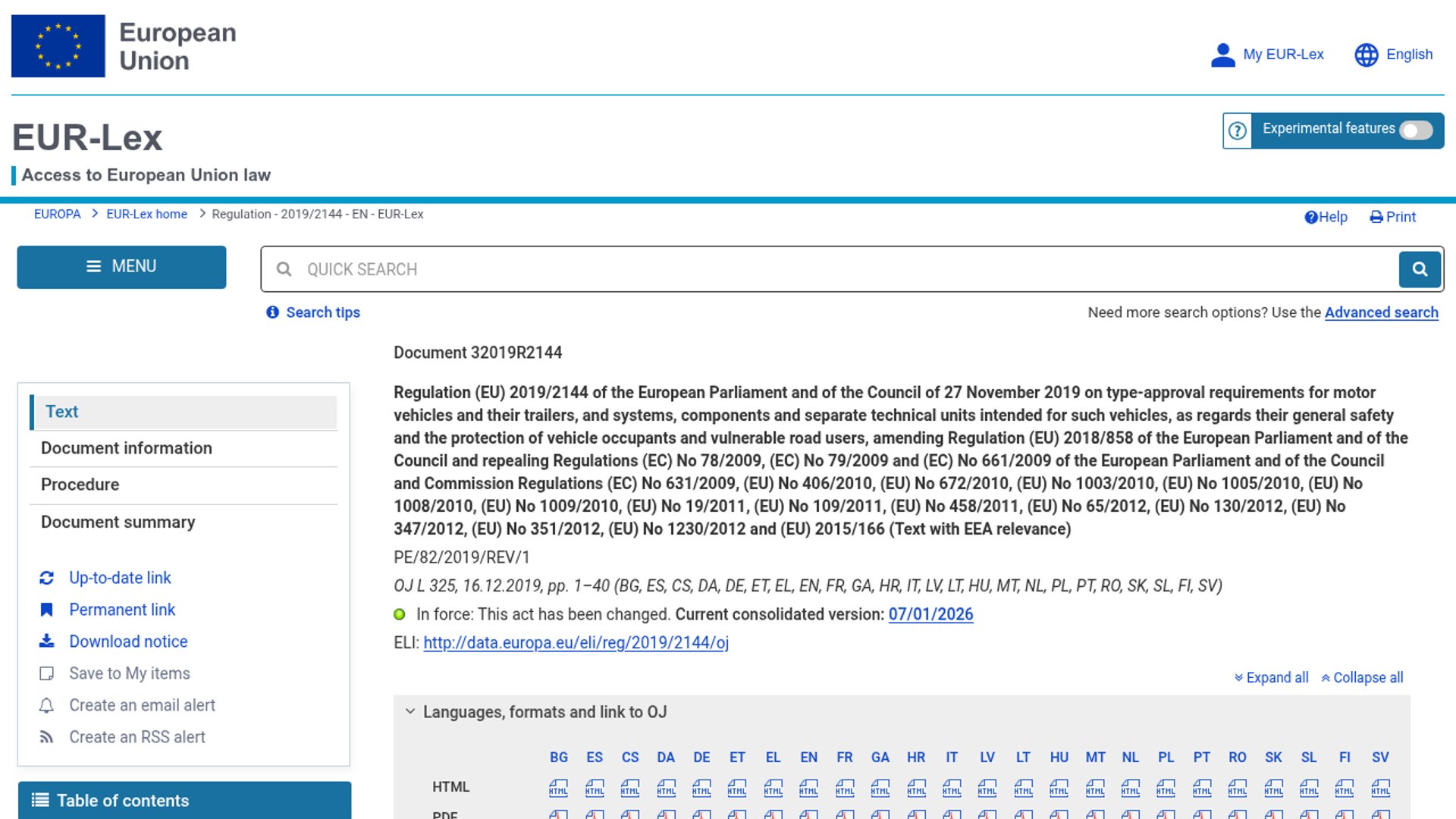This screenshot has height=819, width=1456.
Task: Open the BG HTML document icon
Action: pos(558,788)
